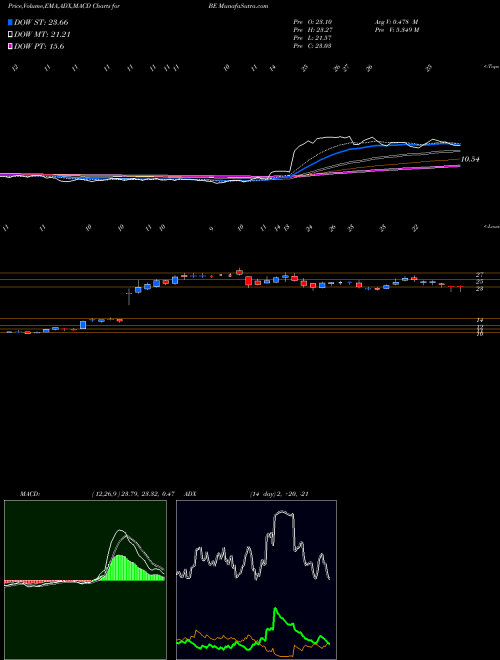Click the large blue candle breaking above the 14 level
Image resolution: width=500 pixels, height=660 pixels.
(83, 325)
